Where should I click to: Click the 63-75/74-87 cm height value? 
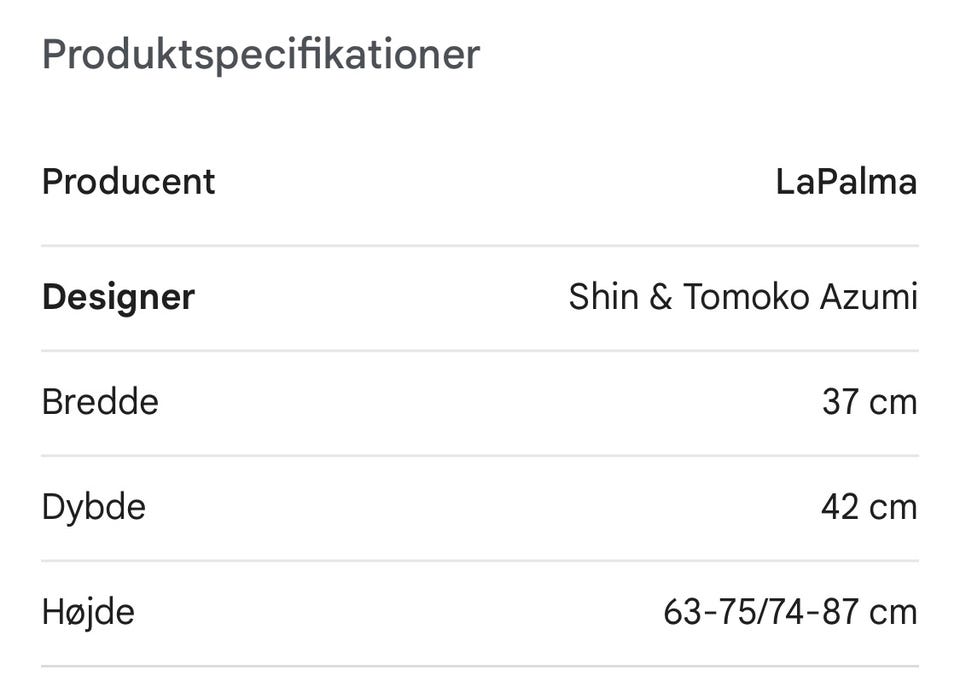click(x=790, y=612)
